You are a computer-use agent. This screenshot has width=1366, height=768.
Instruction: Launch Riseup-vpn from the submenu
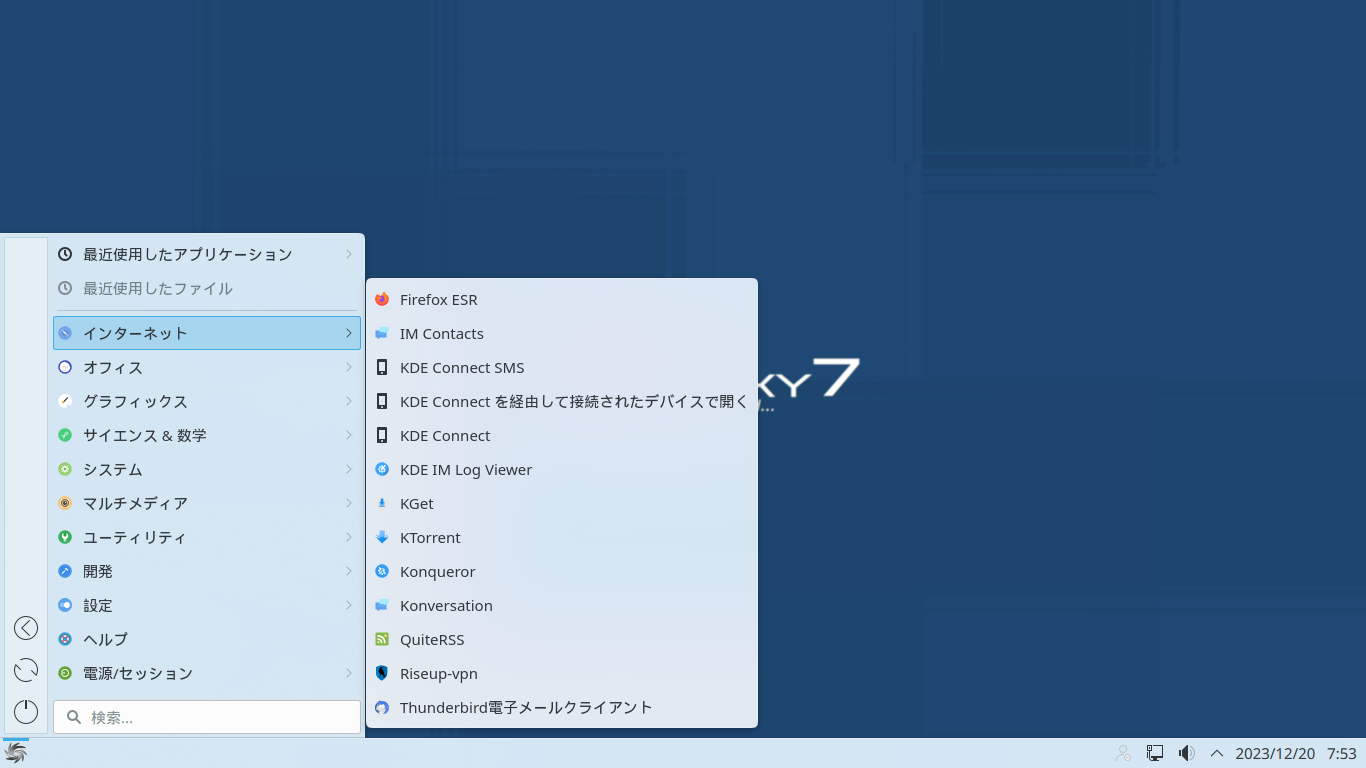point(562,673)
